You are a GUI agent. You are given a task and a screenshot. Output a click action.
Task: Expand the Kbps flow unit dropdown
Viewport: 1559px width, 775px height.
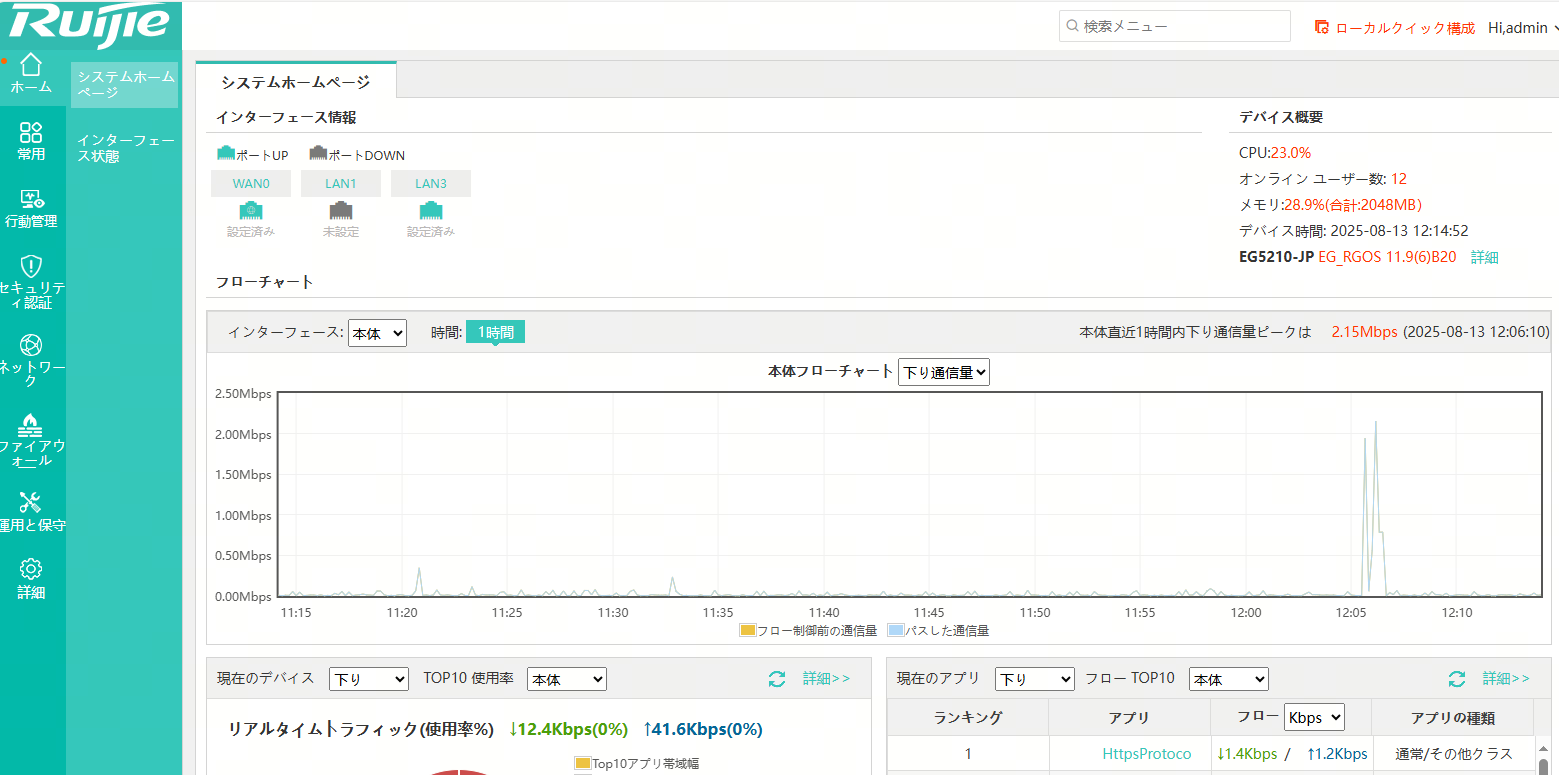point(1314,717)
